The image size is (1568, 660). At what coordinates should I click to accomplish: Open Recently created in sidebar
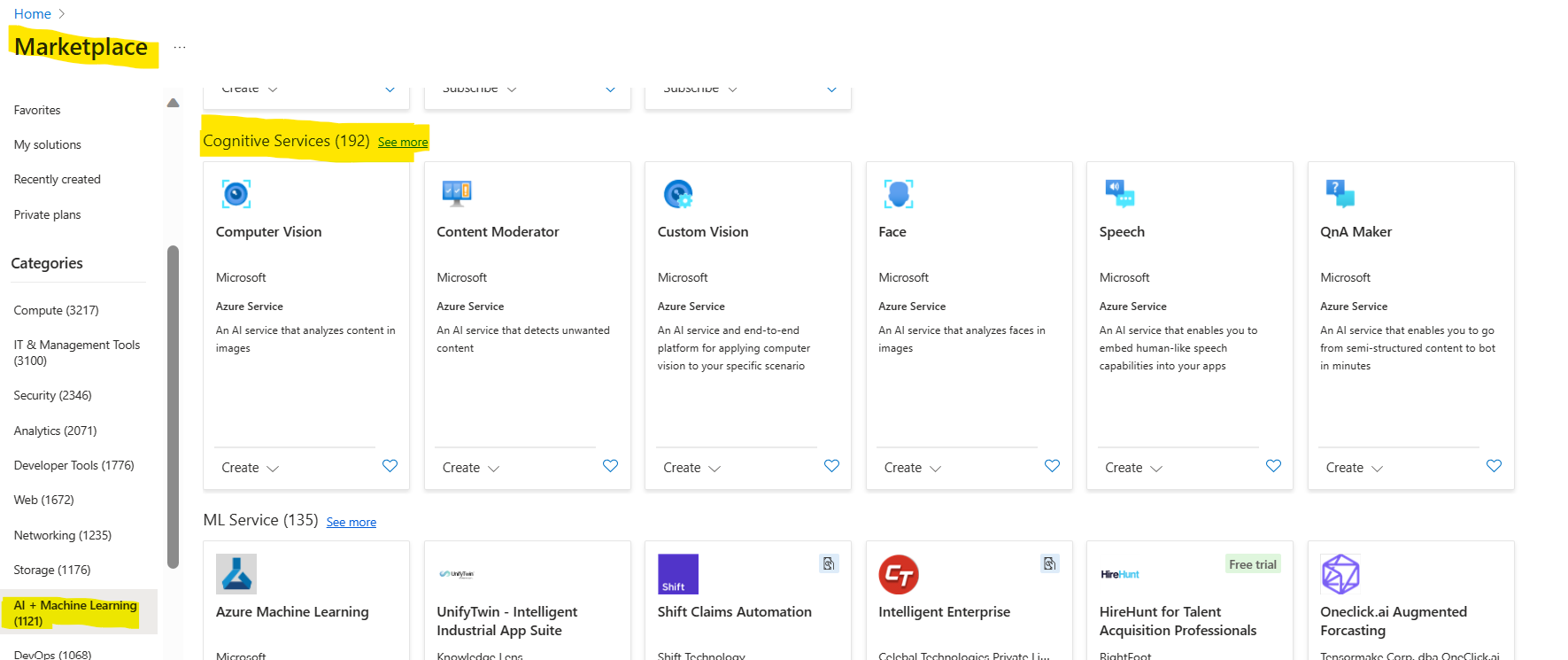click(58, 180)
